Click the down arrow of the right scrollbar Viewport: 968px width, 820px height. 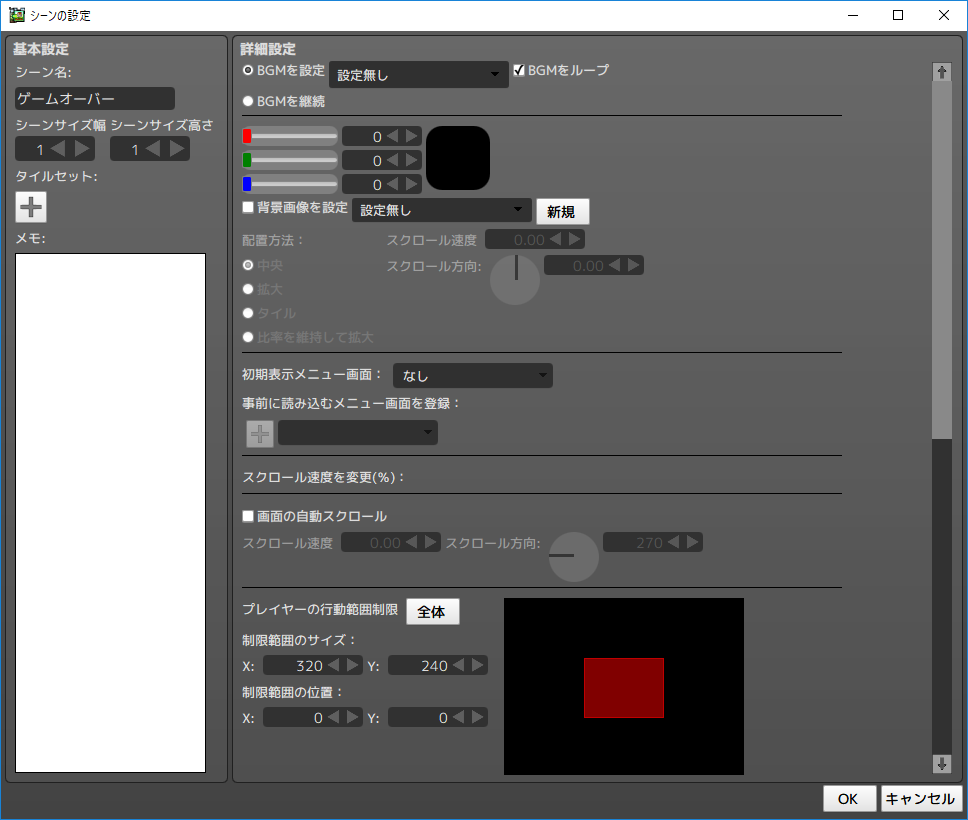[941, 764]
